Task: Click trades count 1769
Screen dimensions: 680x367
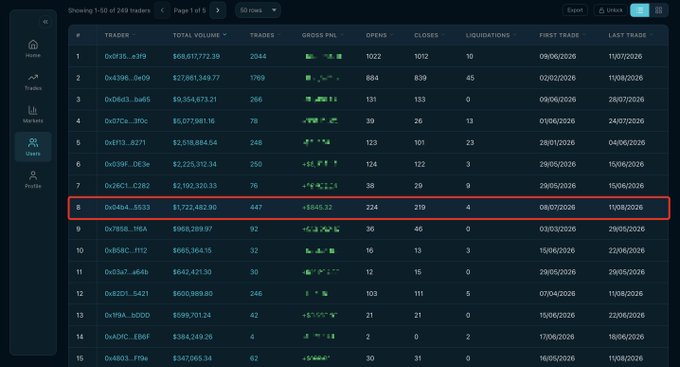Action: (x=257, y=78)
